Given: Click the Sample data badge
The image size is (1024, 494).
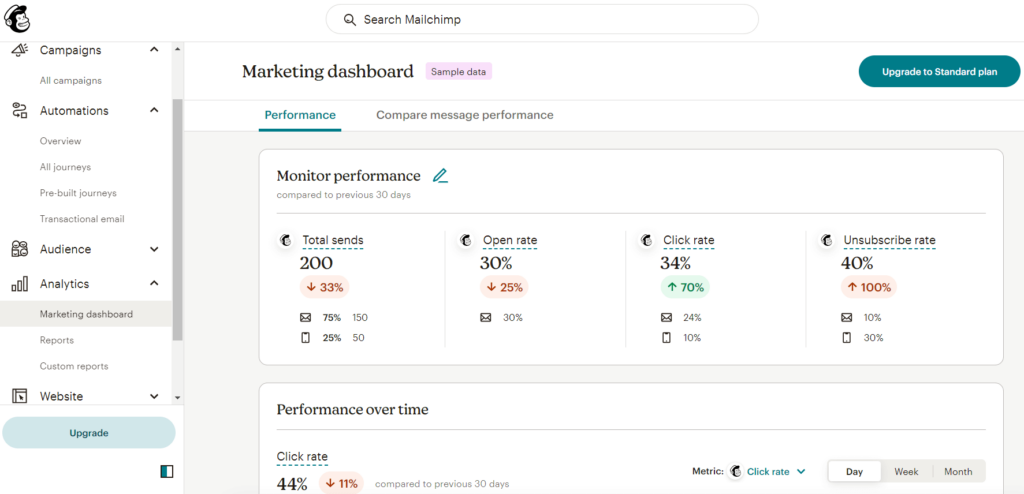Looking at the screenshot, I should pos(458,71).
